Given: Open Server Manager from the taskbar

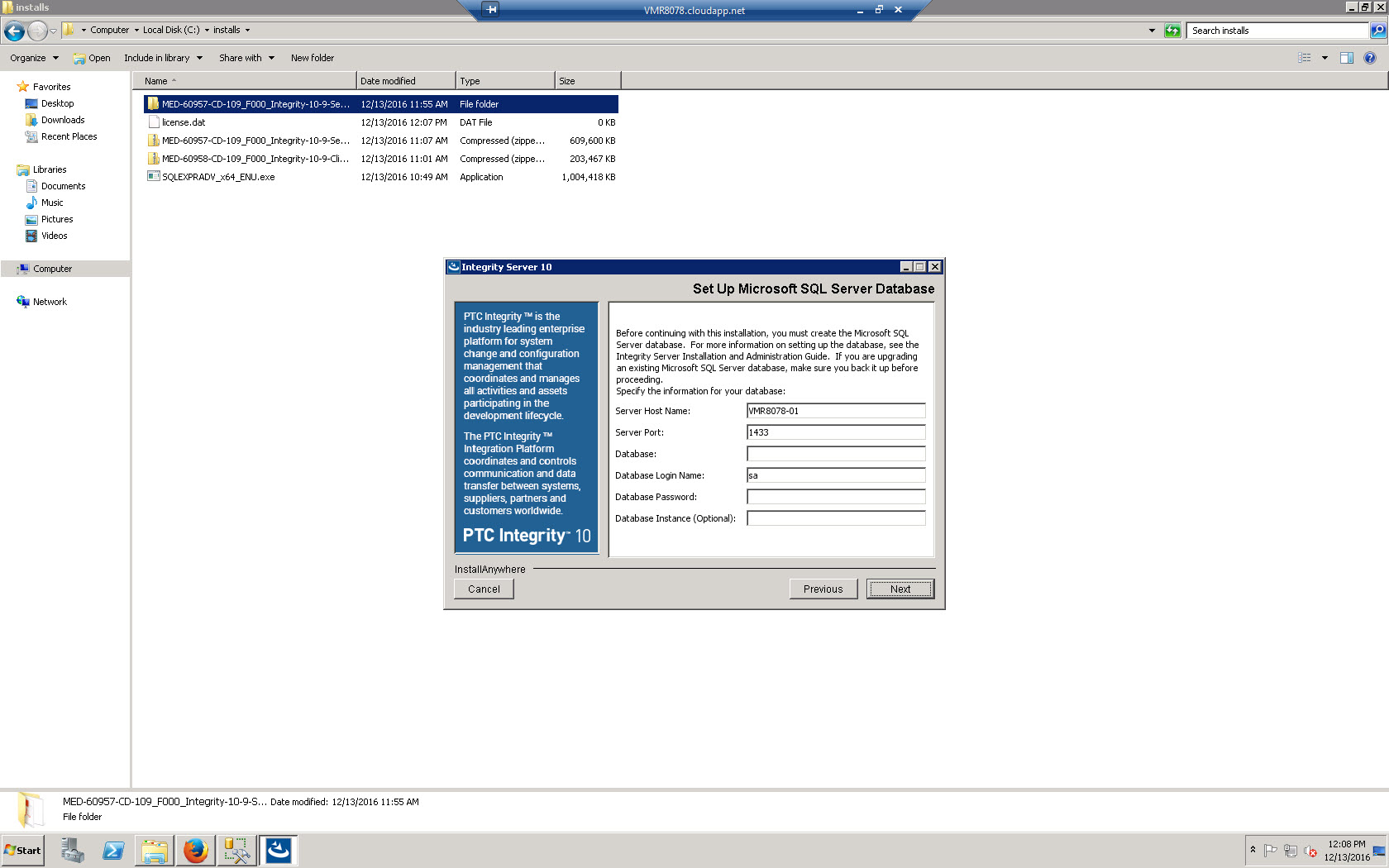Looking at the screenshot, I should coord(72,850).
